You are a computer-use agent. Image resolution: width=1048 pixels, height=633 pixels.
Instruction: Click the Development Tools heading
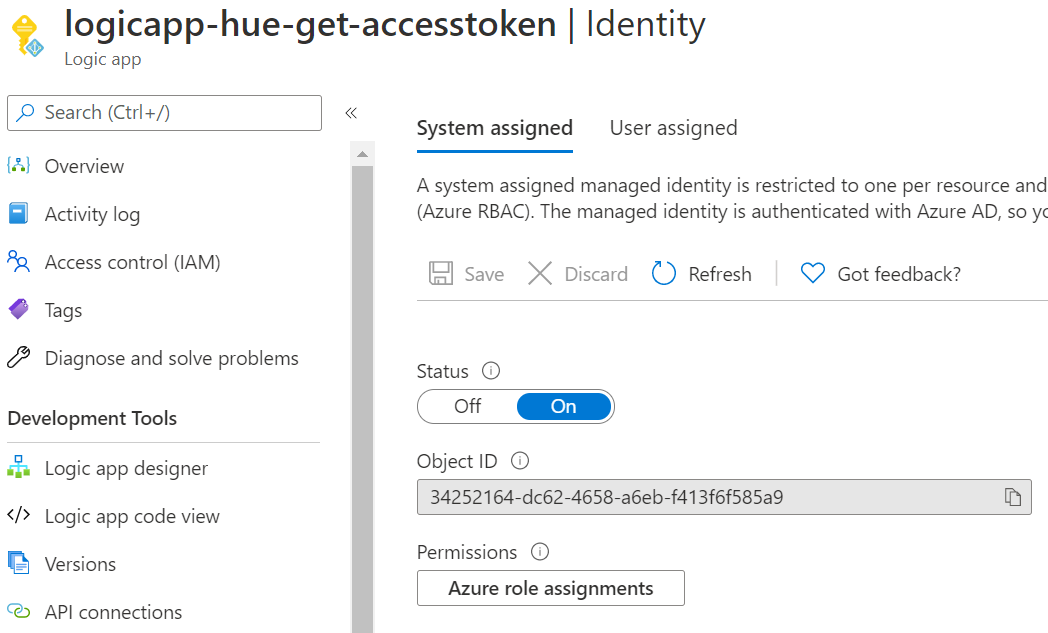click(x=92, y=418)
